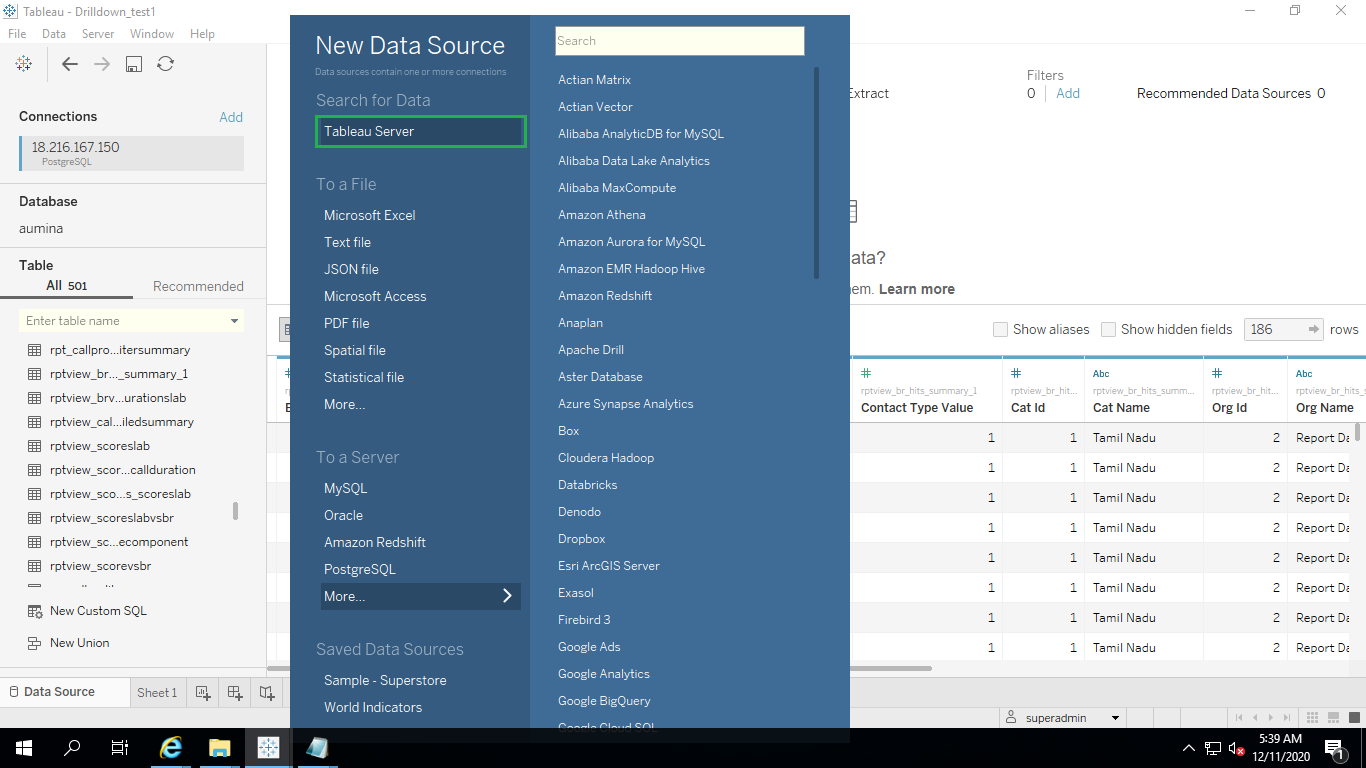Open the Learn more link

(917, 289)
